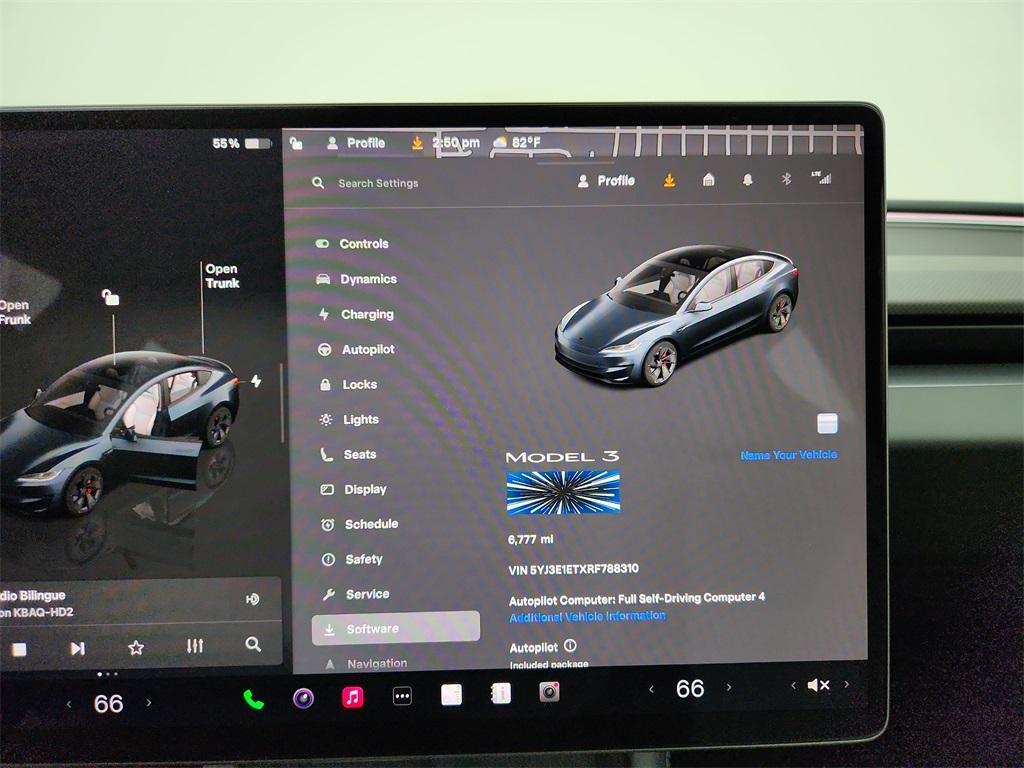Increase volume with the right chevron
Viewport: 1024px width, 768px height.
coord(846,684)
